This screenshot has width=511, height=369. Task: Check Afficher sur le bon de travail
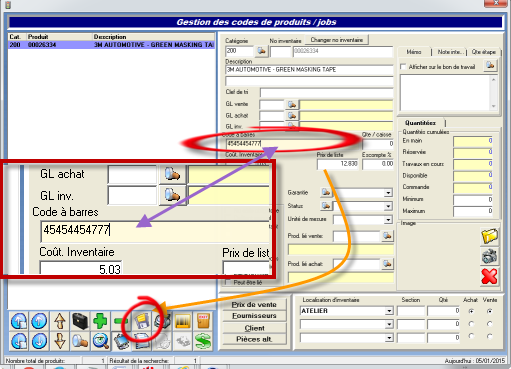click(x=403, y=67)
